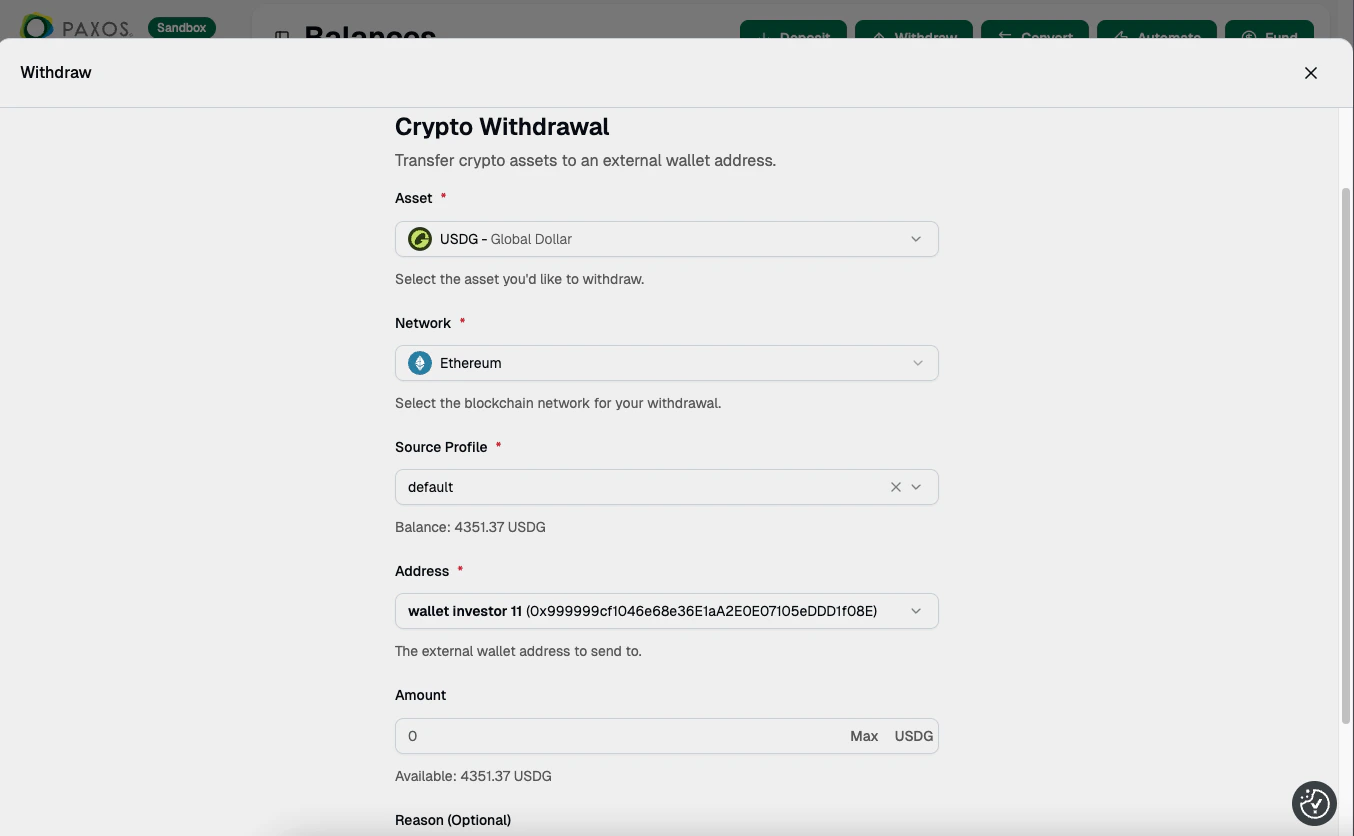Screen dimensions: 1354x836
Task: Click Max to withdraw full balance
Action: (x=863, y=735)
